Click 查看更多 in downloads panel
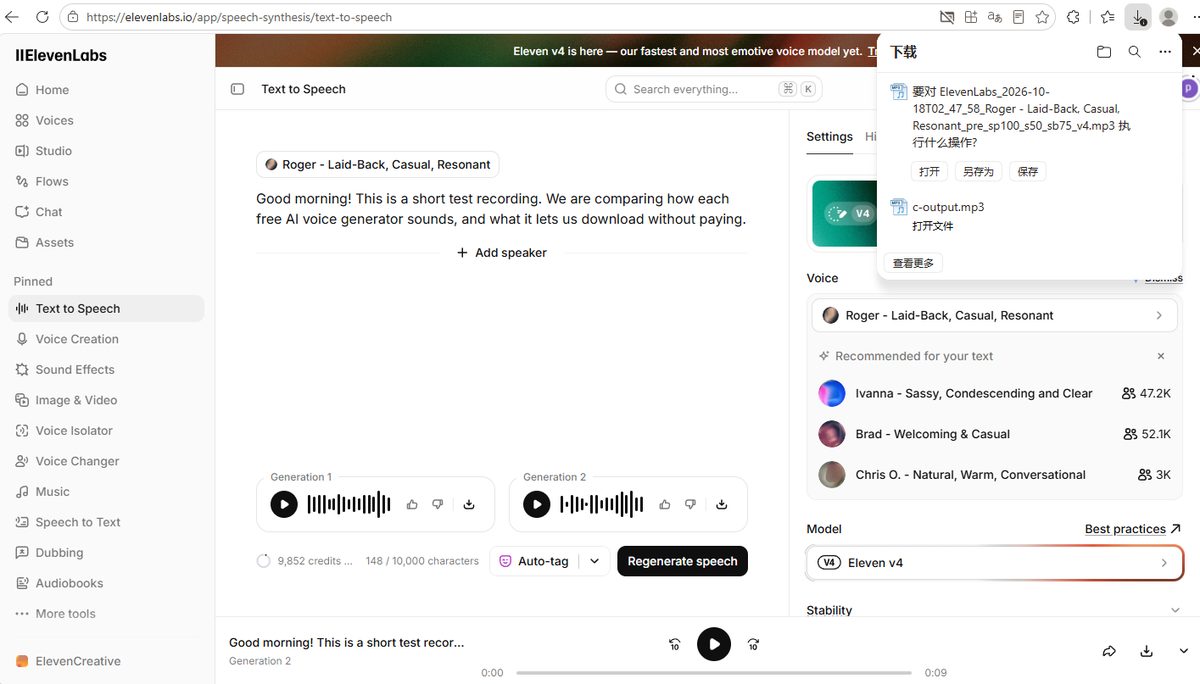The height and width of the screenshot is (684, 1200). click(x=913, y=263)
